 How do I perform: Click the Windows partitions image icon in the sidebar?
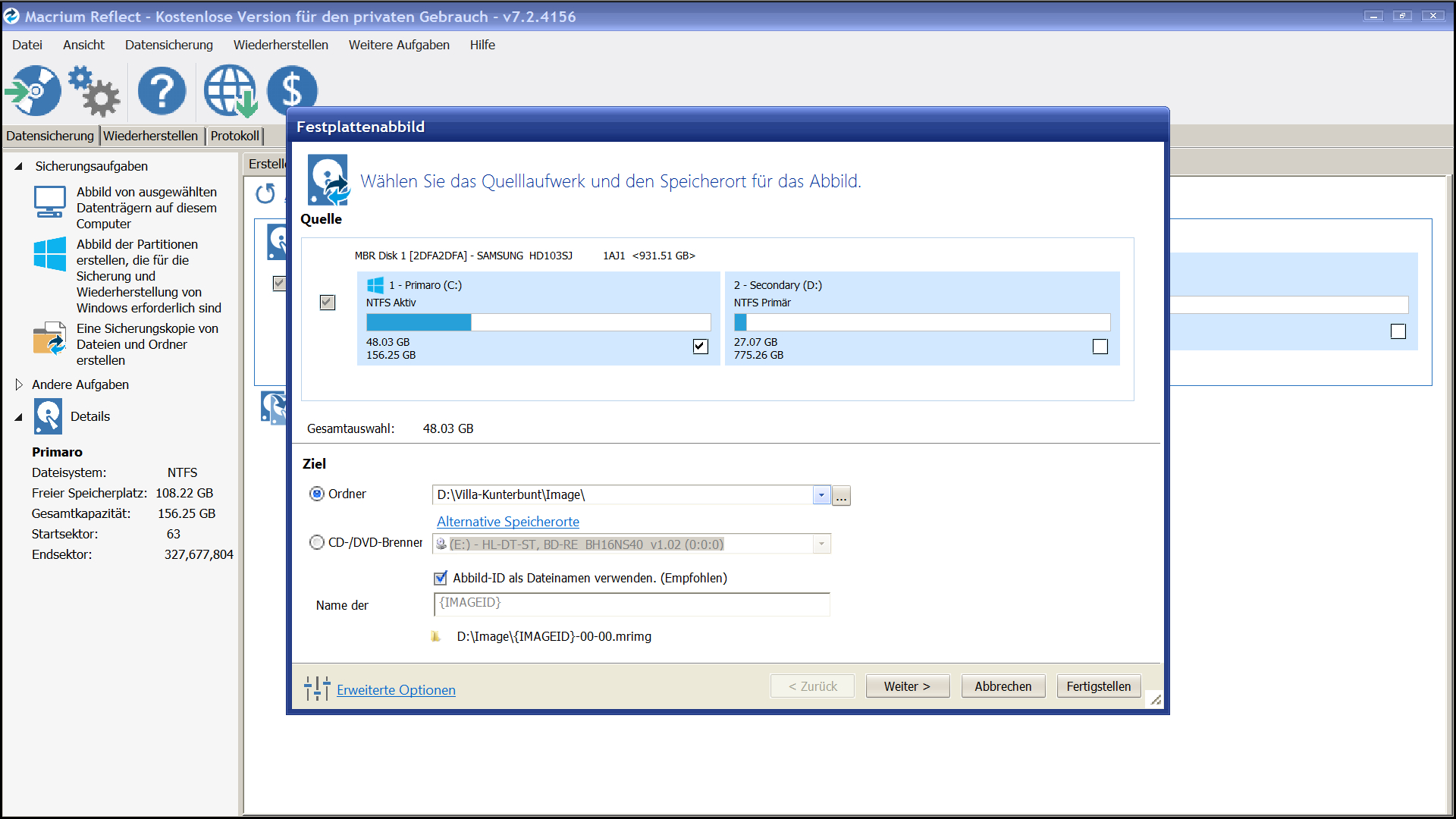click(x=50, y=254)
